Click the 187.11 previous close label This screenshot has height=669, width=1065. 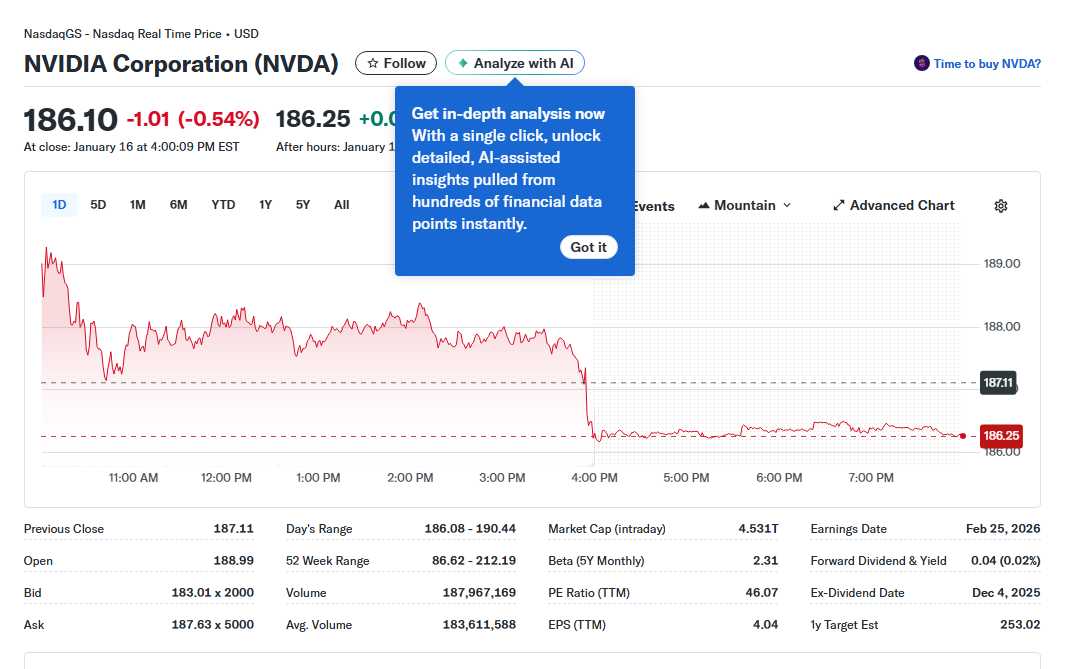coord(998,382)
